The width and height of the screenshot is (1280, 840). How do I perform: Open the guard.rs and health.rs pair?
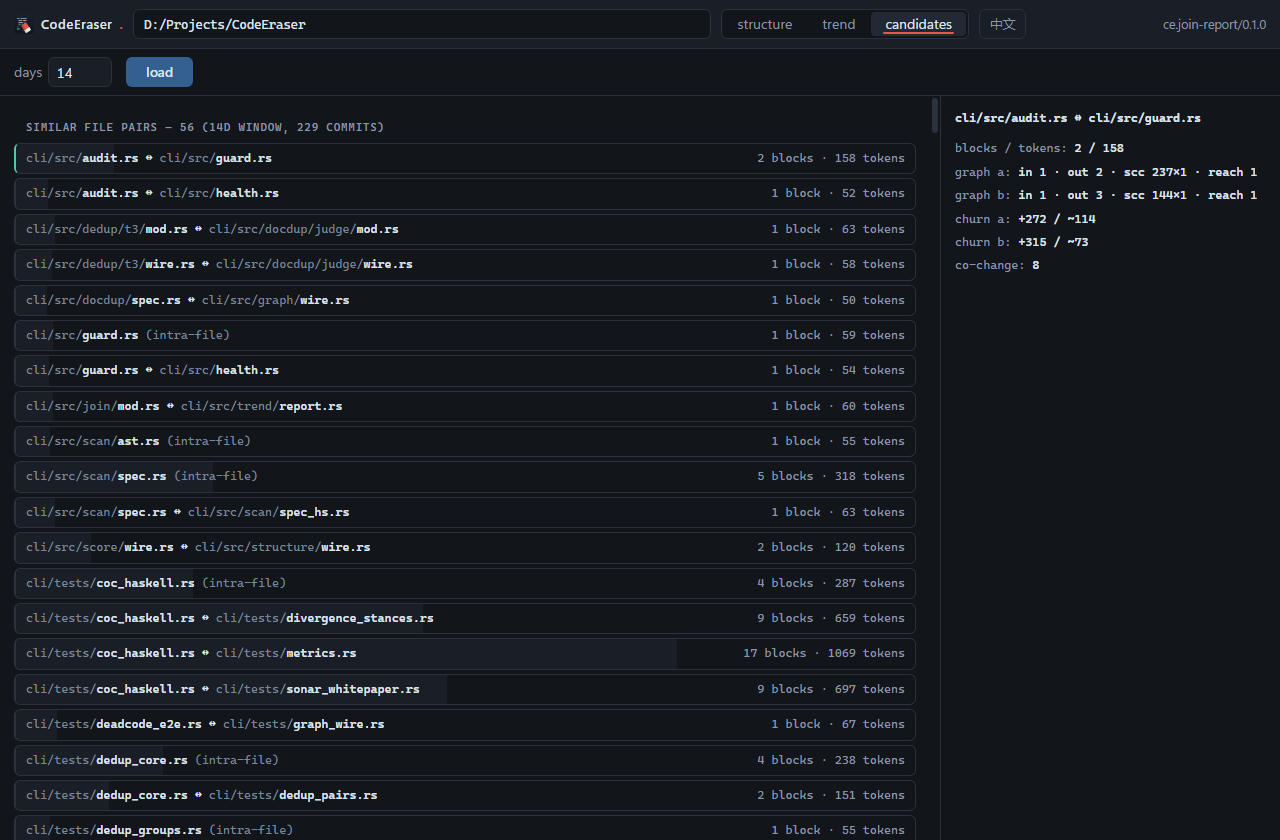(465, 370)
